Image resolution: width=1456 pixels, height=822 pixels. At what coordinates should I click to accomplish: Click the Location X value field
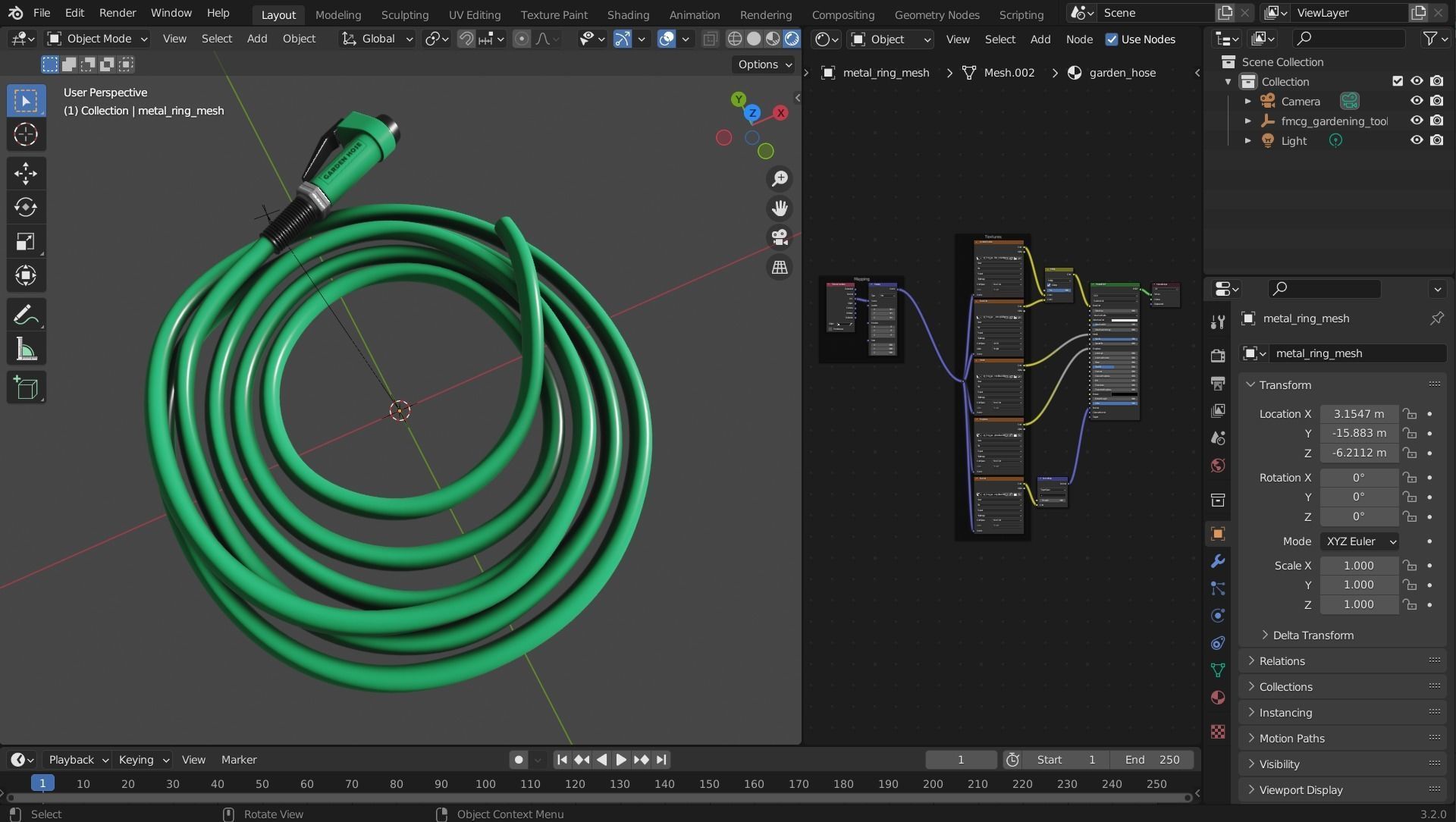[x=1359, y=414]
